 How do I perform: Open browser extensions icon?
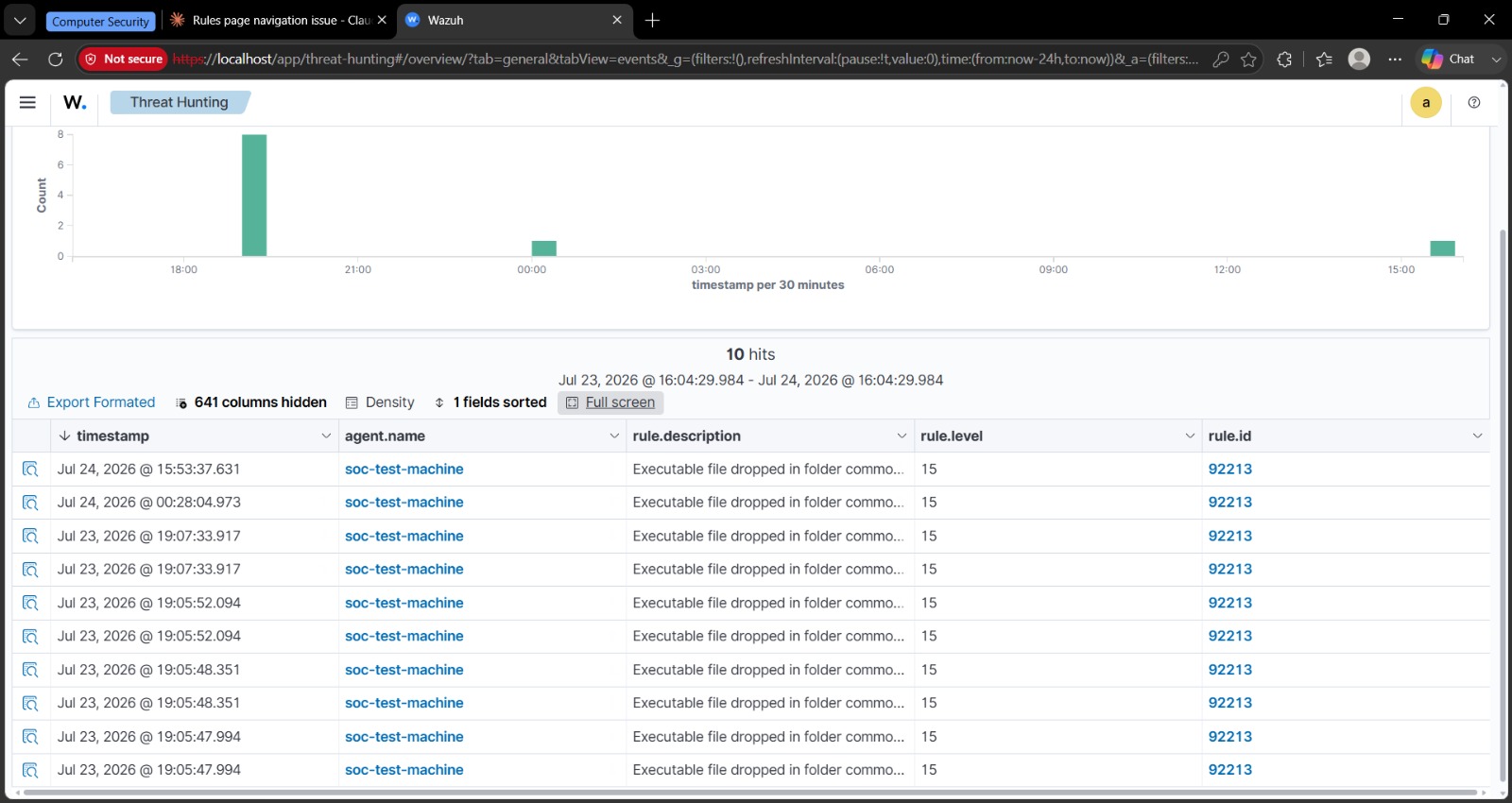click(1284, 59)
